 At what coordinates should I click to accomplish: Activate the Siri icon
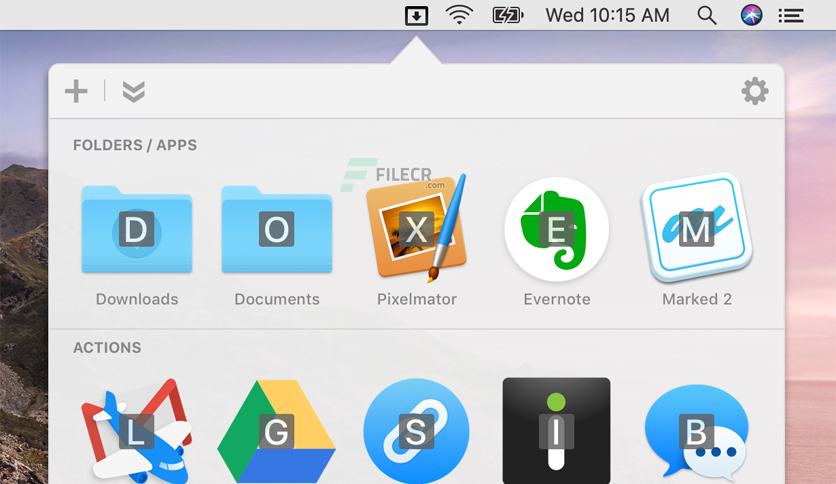click(x=751, y=15)
